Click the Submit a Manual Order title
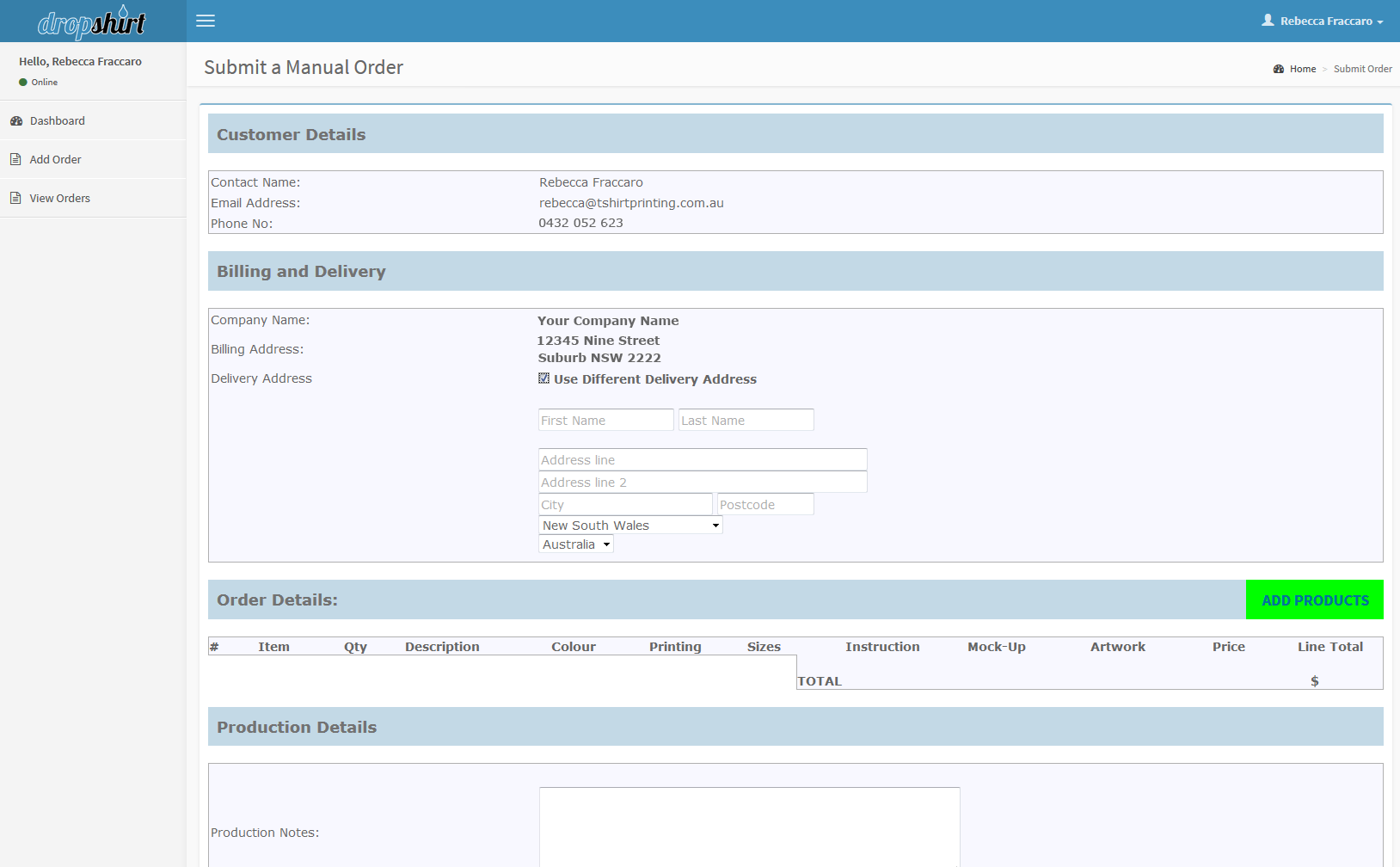1400x867 pixels. [304, 67]
